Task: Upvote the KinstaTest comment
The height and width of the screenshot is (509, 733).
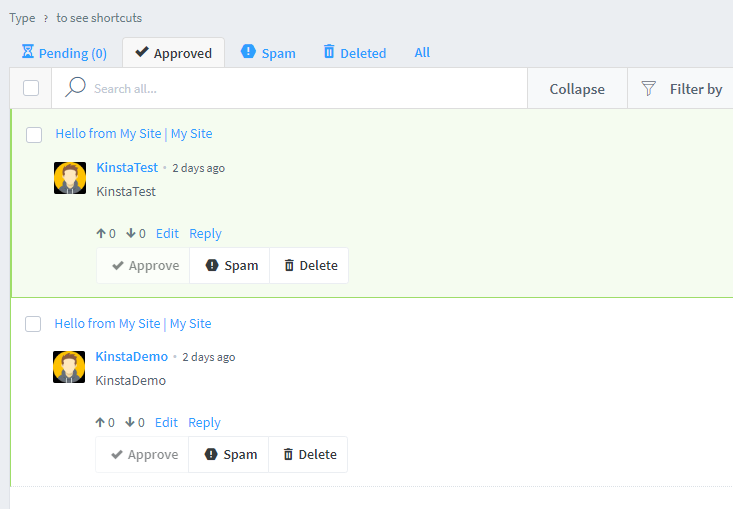Action: [x=101, y=234]
